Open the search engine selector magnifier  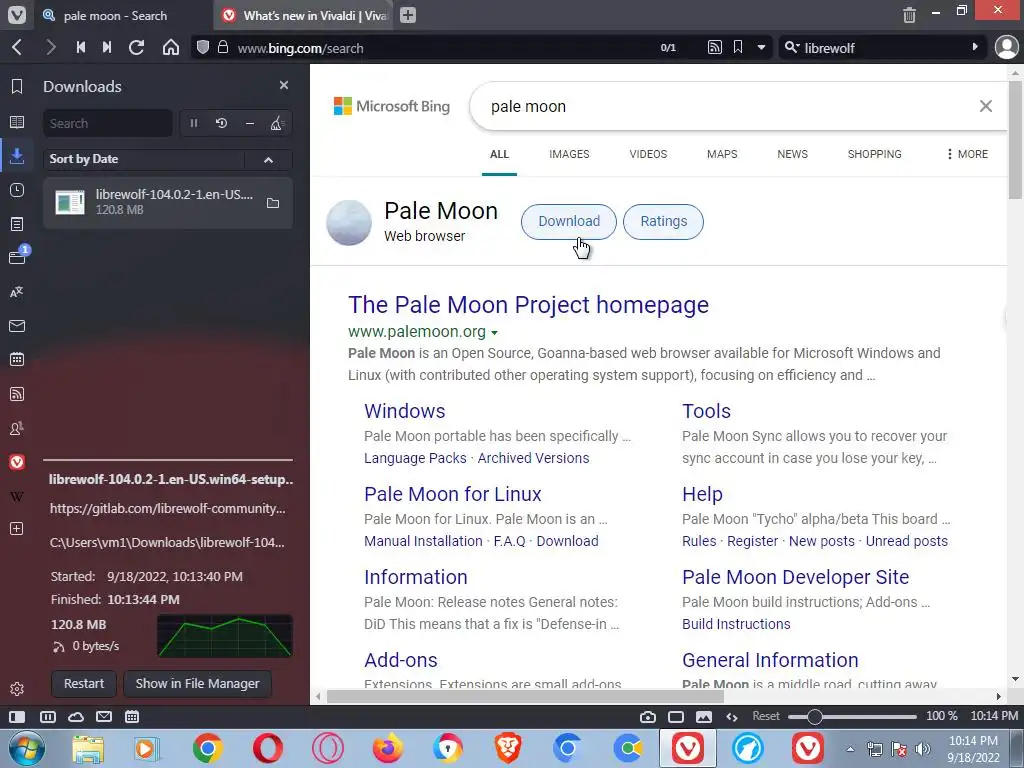tap(792, 47)
